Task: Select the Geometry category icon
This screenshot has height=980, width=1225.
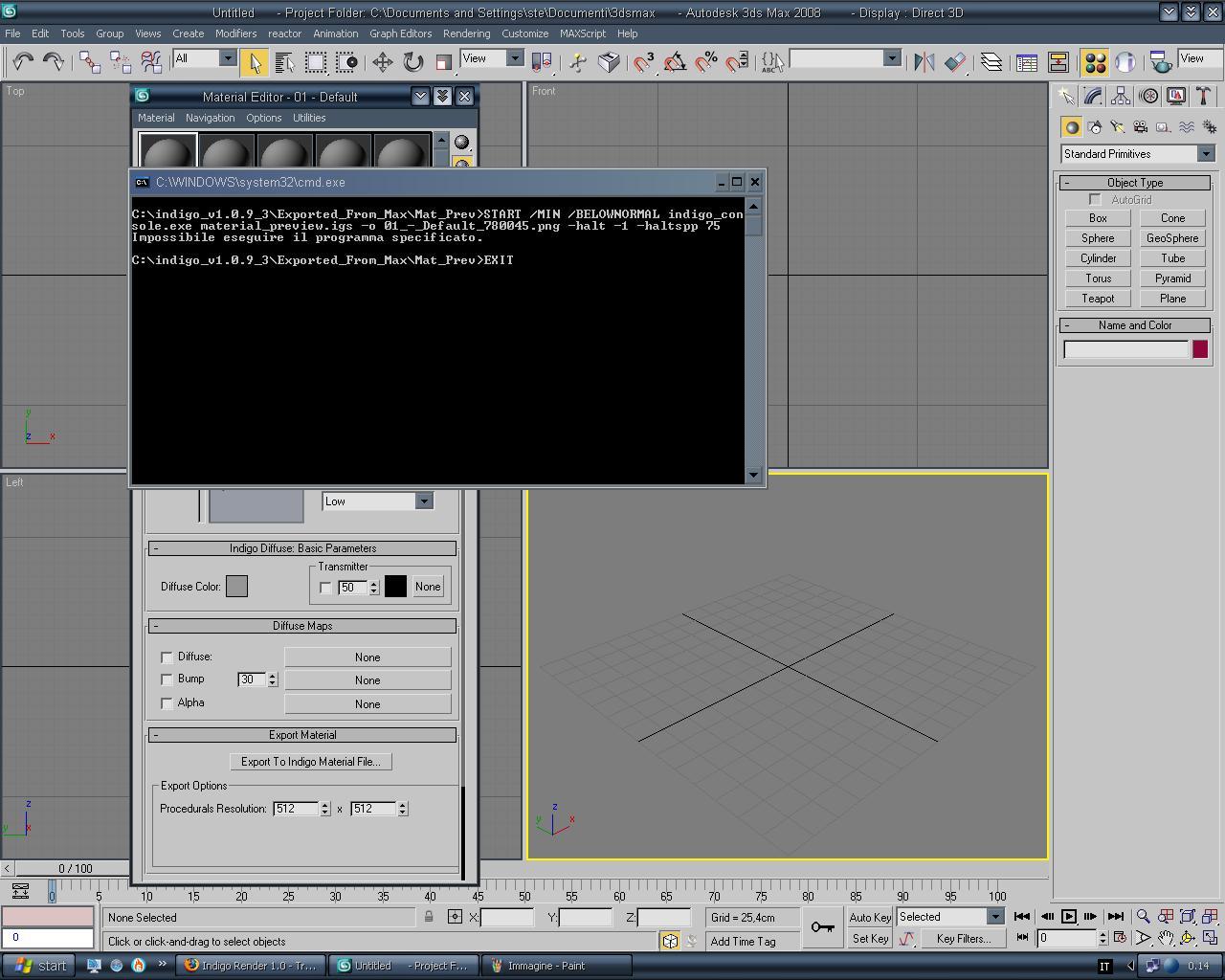Action: click(x=1072, y=127)
